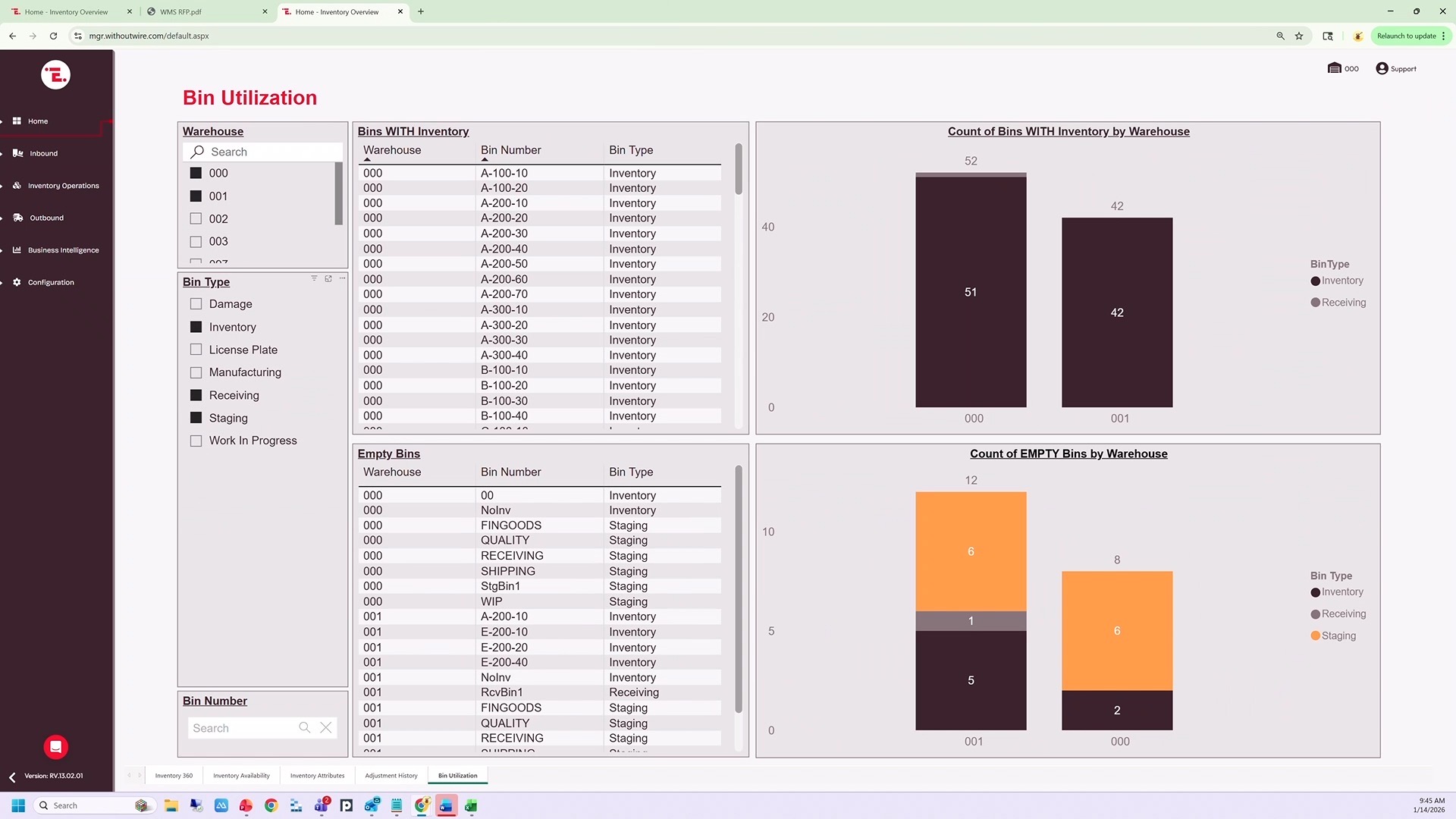Click Staging legend swatch in empty bins chart

pyautogui.click(x=1316, y=636)
